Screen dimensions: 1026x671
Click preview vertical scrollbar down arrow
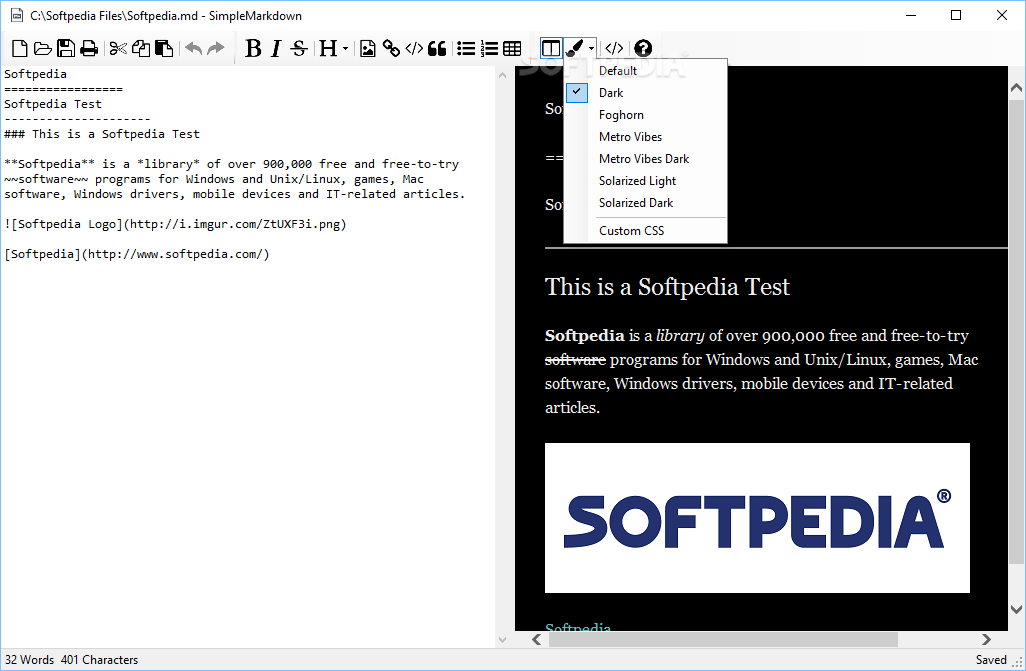1016,609
